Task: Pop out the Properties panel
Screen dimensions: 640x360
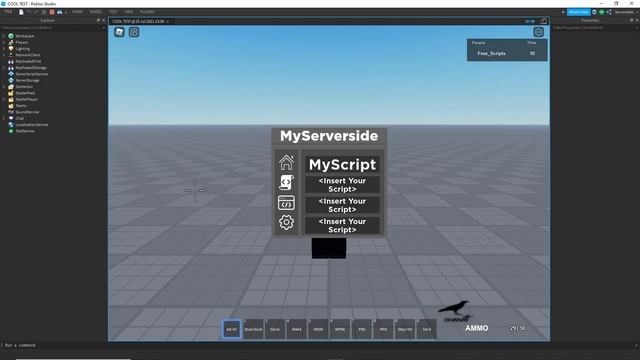Action: pos(631,20)
